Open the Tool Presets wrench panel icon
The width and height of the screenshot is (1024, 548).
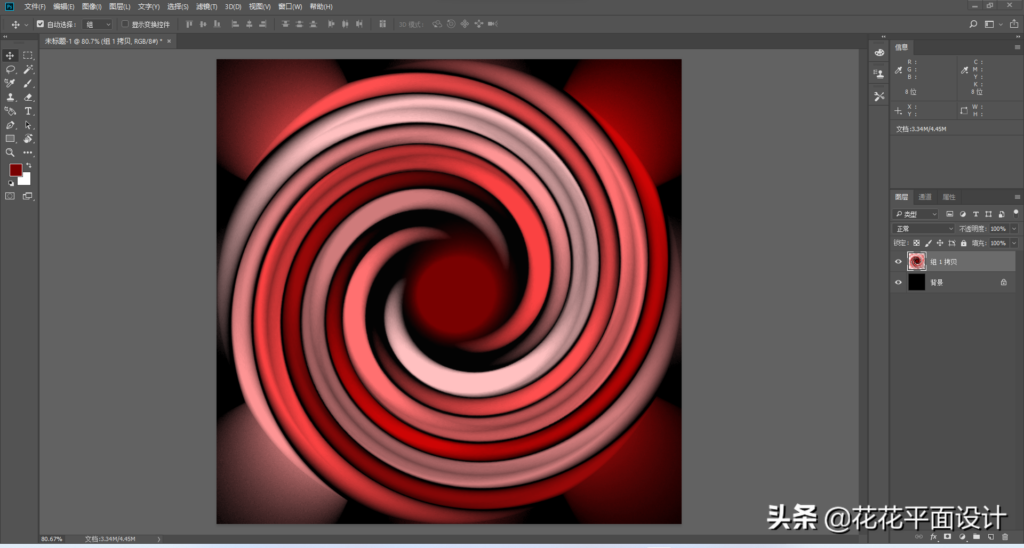coord(879,96)
